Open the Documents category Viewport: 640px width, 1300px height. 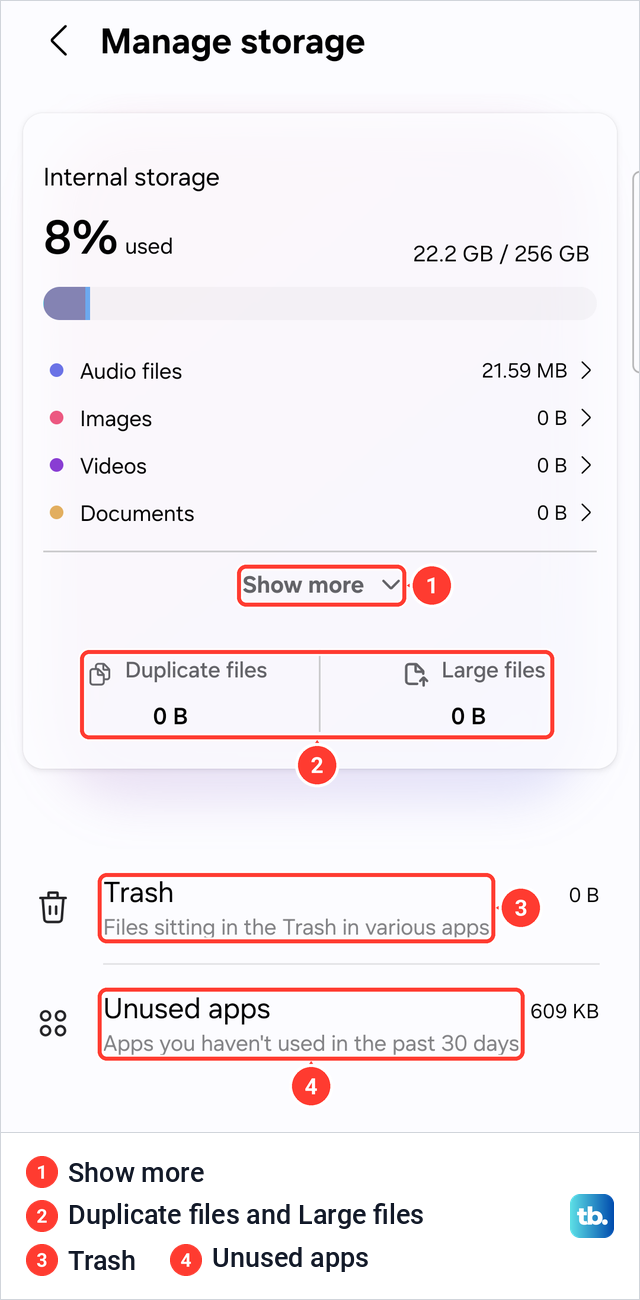click(x=320, y=513)
